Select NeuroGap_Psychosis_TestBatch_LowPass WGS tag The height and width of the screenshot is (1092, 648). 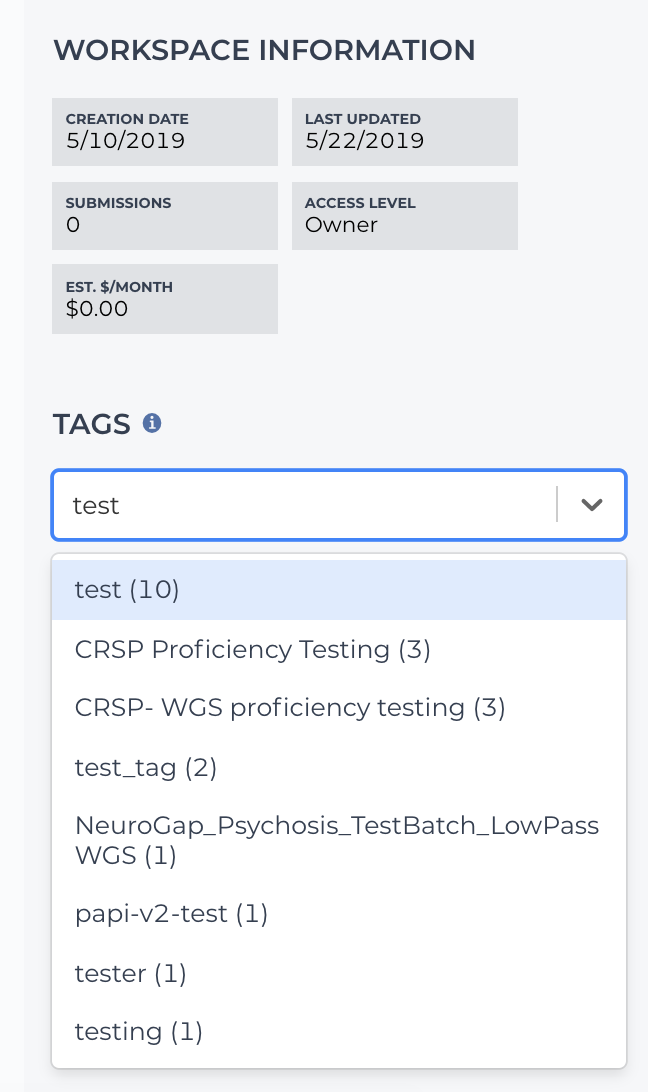pyautogui.click(x=339, y=841)
